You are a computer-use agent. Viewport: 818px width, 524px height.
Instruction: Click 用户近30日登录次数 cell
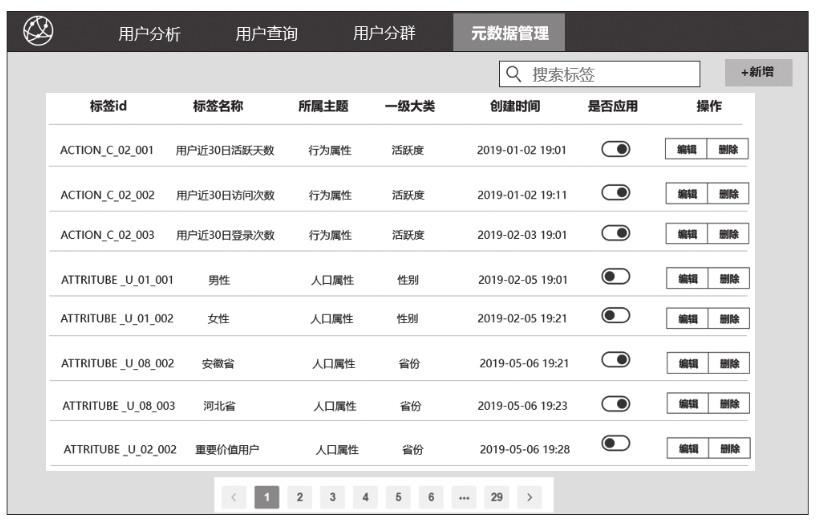[225, 235]
